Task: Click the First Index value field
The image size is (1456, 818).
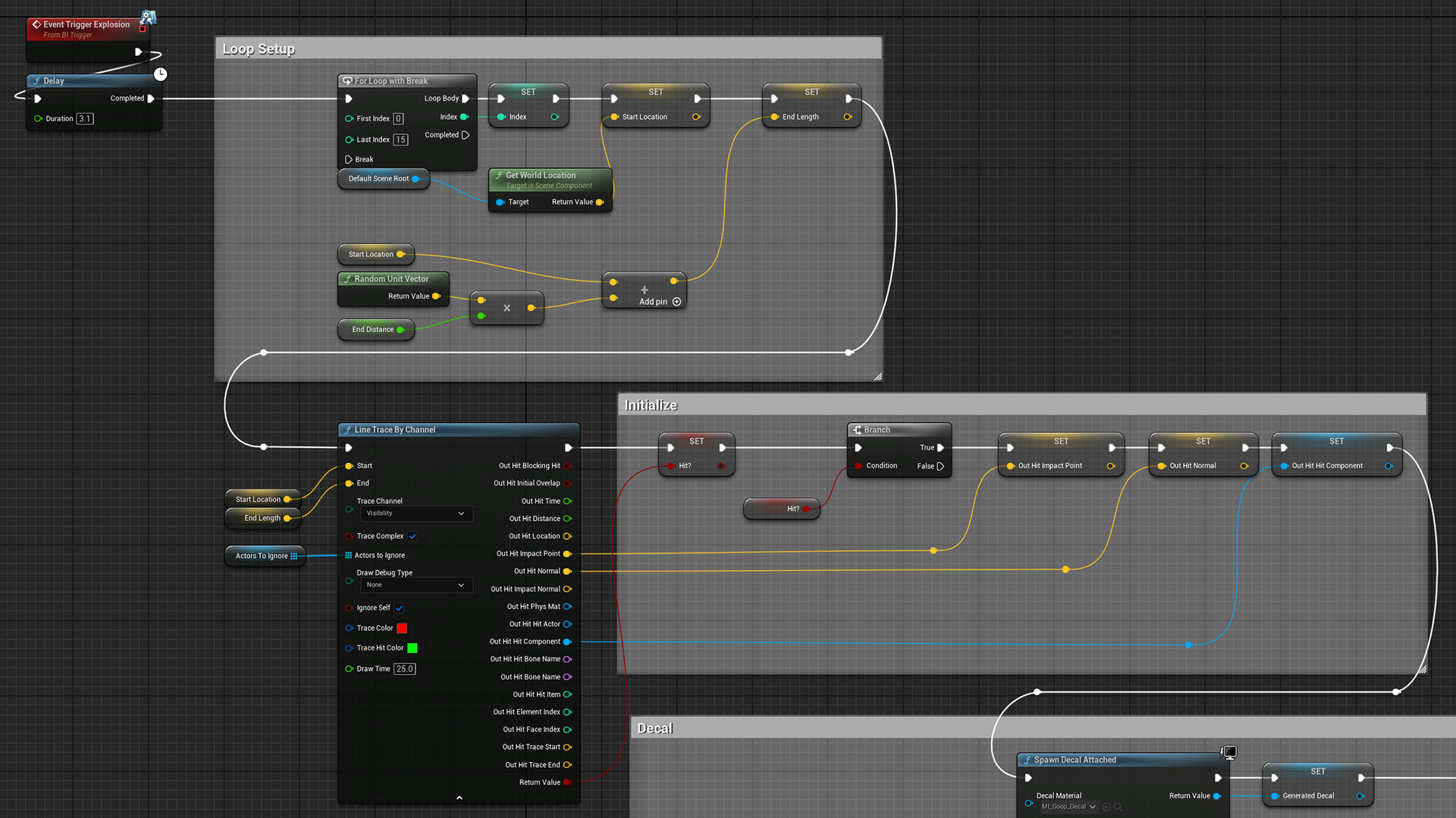Action: (x=398, y=119)
